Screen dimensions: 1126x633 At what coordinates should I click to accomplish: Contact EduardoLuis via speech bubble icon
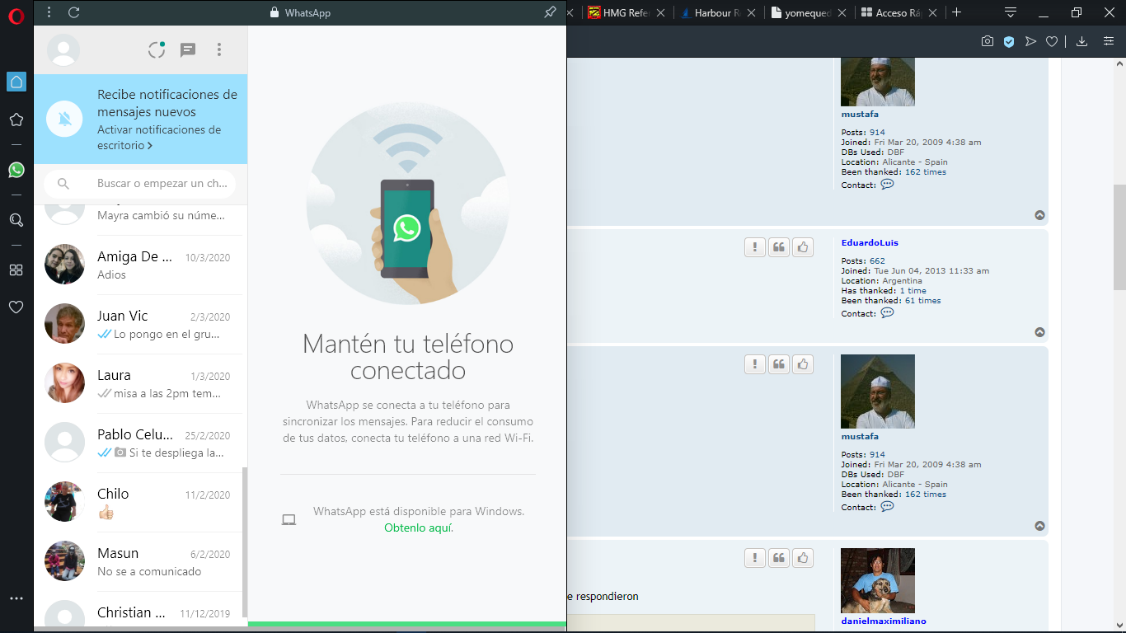888,313
